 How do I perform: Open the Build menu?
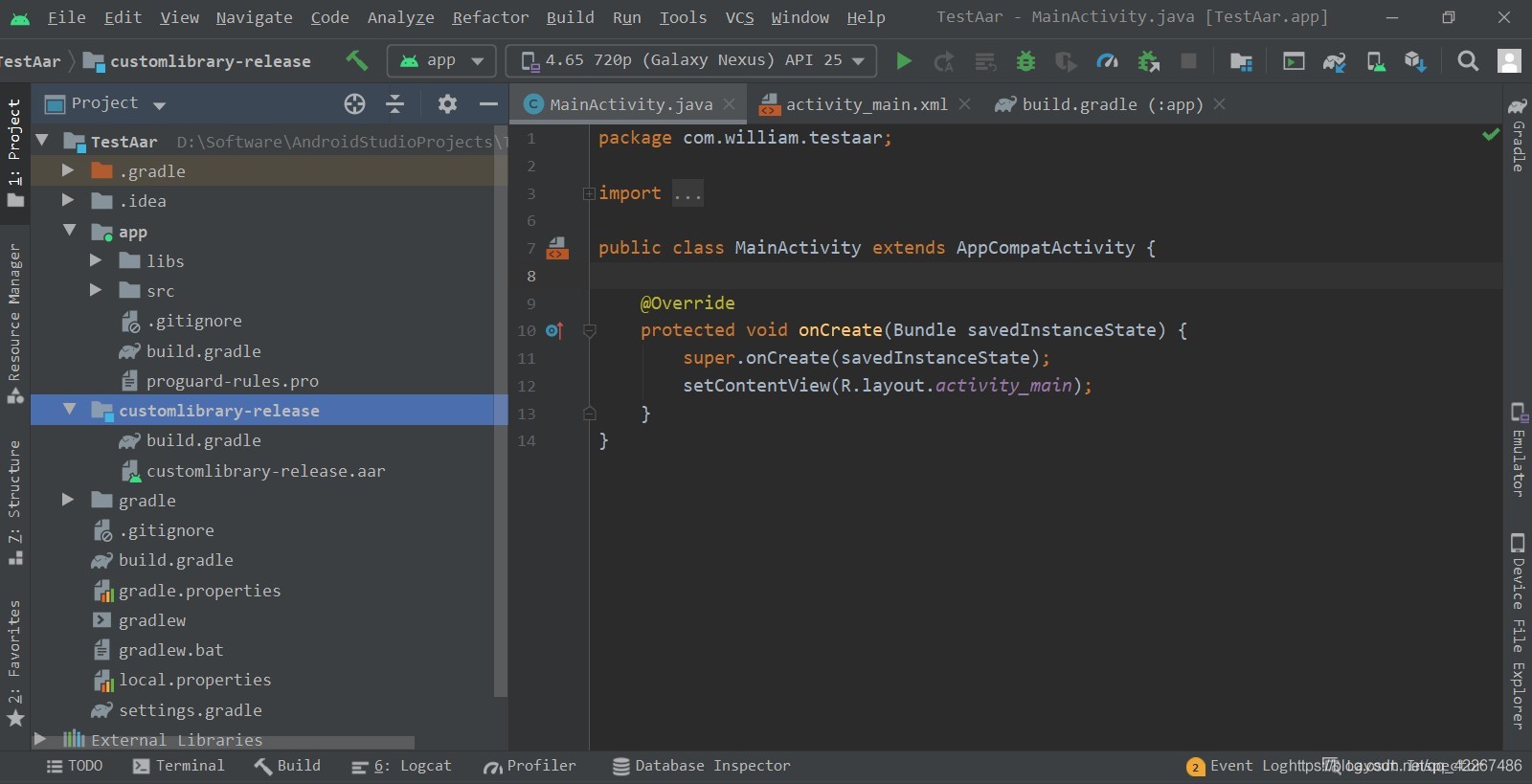(x=570, y=18)
